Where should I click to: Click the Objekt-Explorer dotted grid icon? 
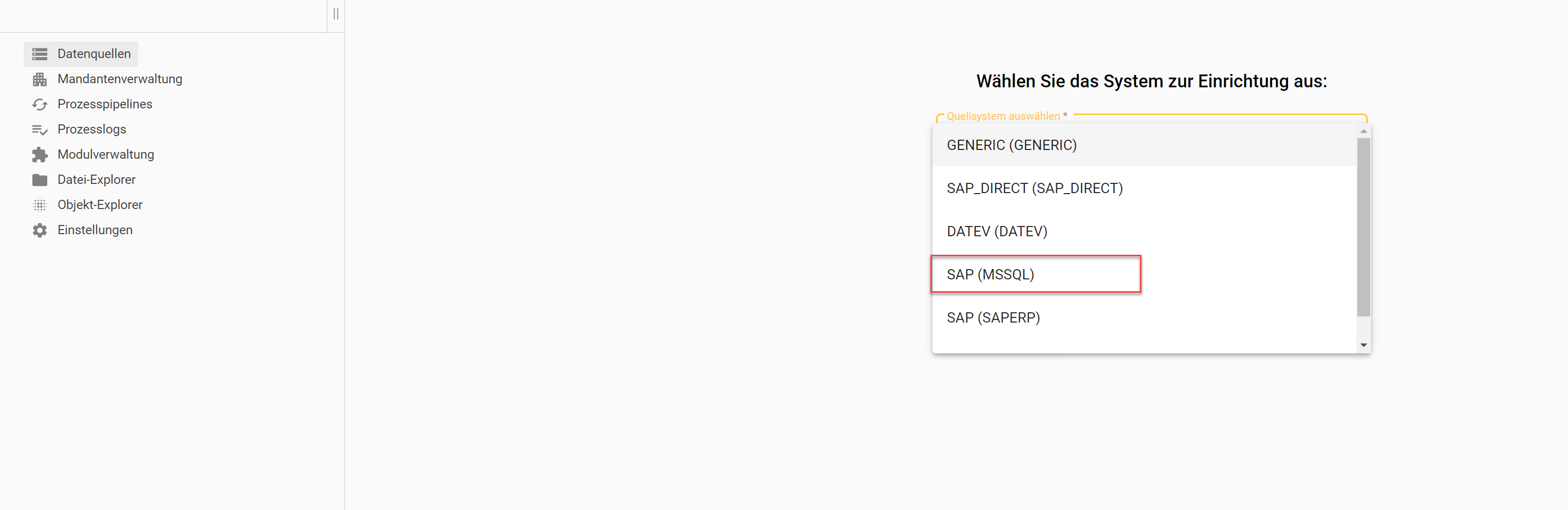tap(40, 205)
